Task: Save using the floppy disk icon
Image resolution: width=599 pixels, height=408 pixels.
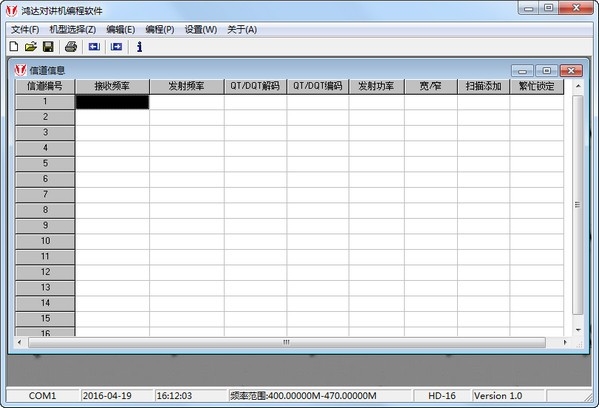Action: point(48,47)
